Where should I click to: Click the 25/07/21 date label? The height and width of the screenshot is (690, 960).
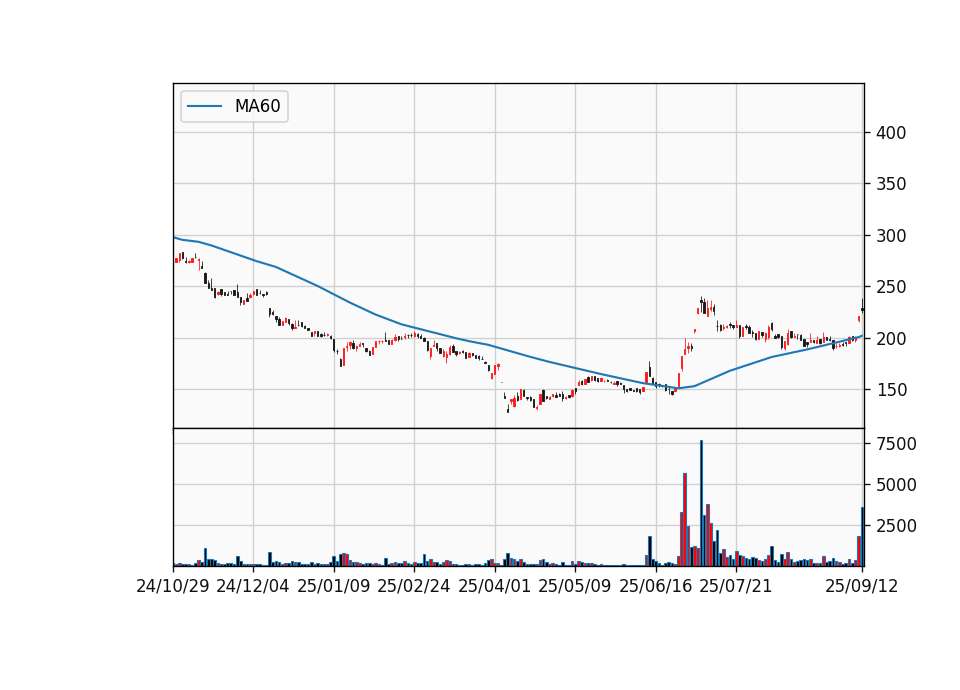(736, 586)
